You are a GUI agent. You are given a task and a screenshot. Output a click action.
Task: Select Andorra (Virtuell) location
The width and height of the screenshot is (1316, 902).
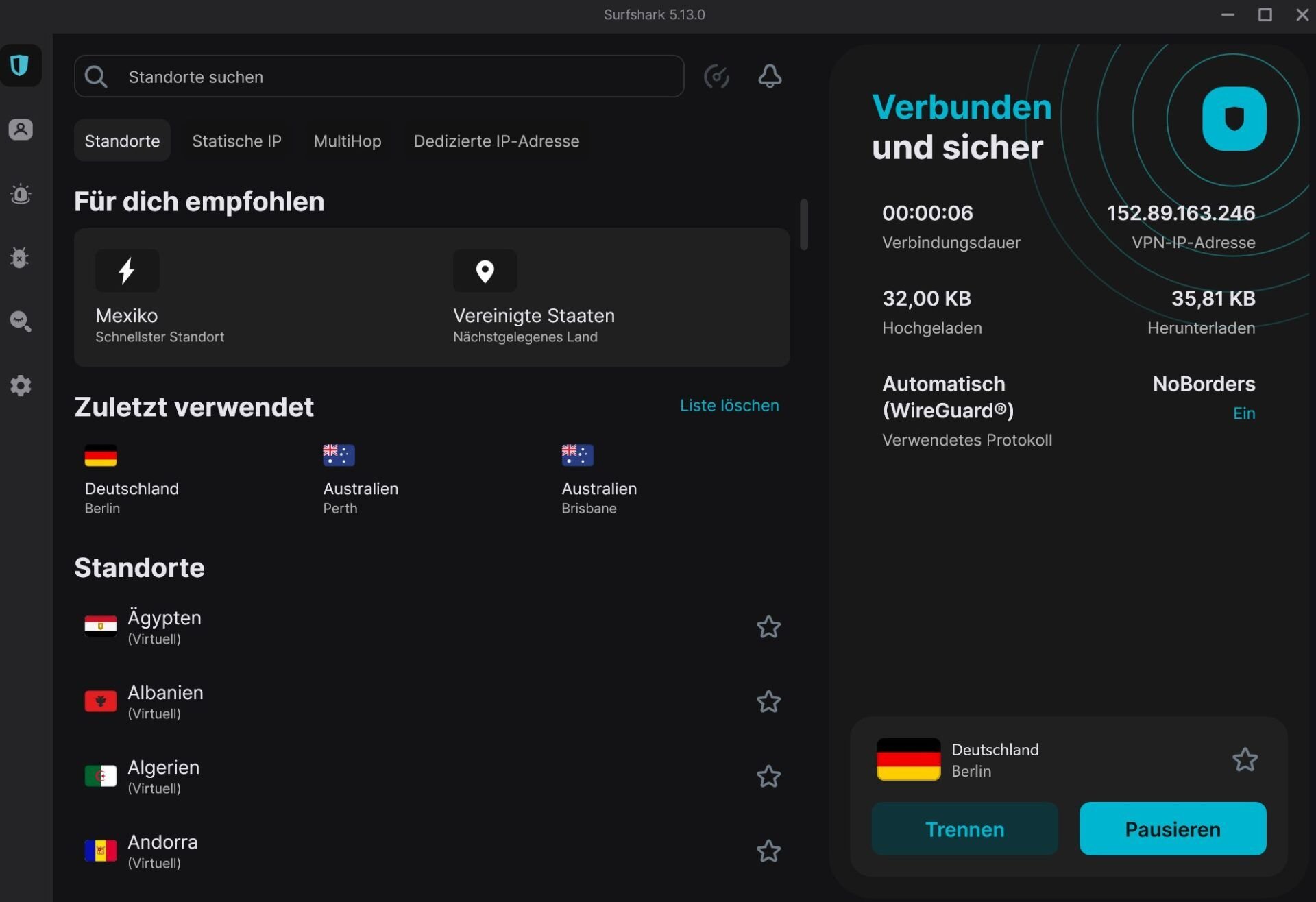[432, 851]
